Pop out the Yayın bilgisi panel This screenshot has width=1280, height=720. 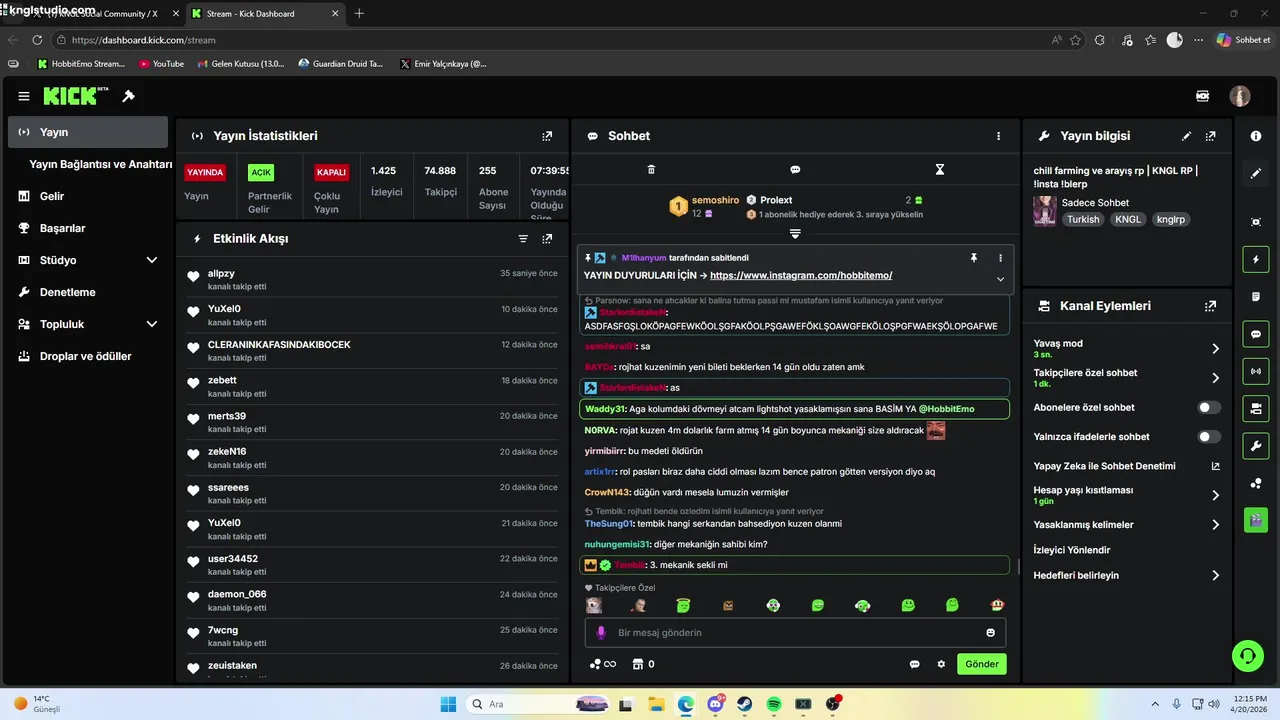coord(1211,136)
